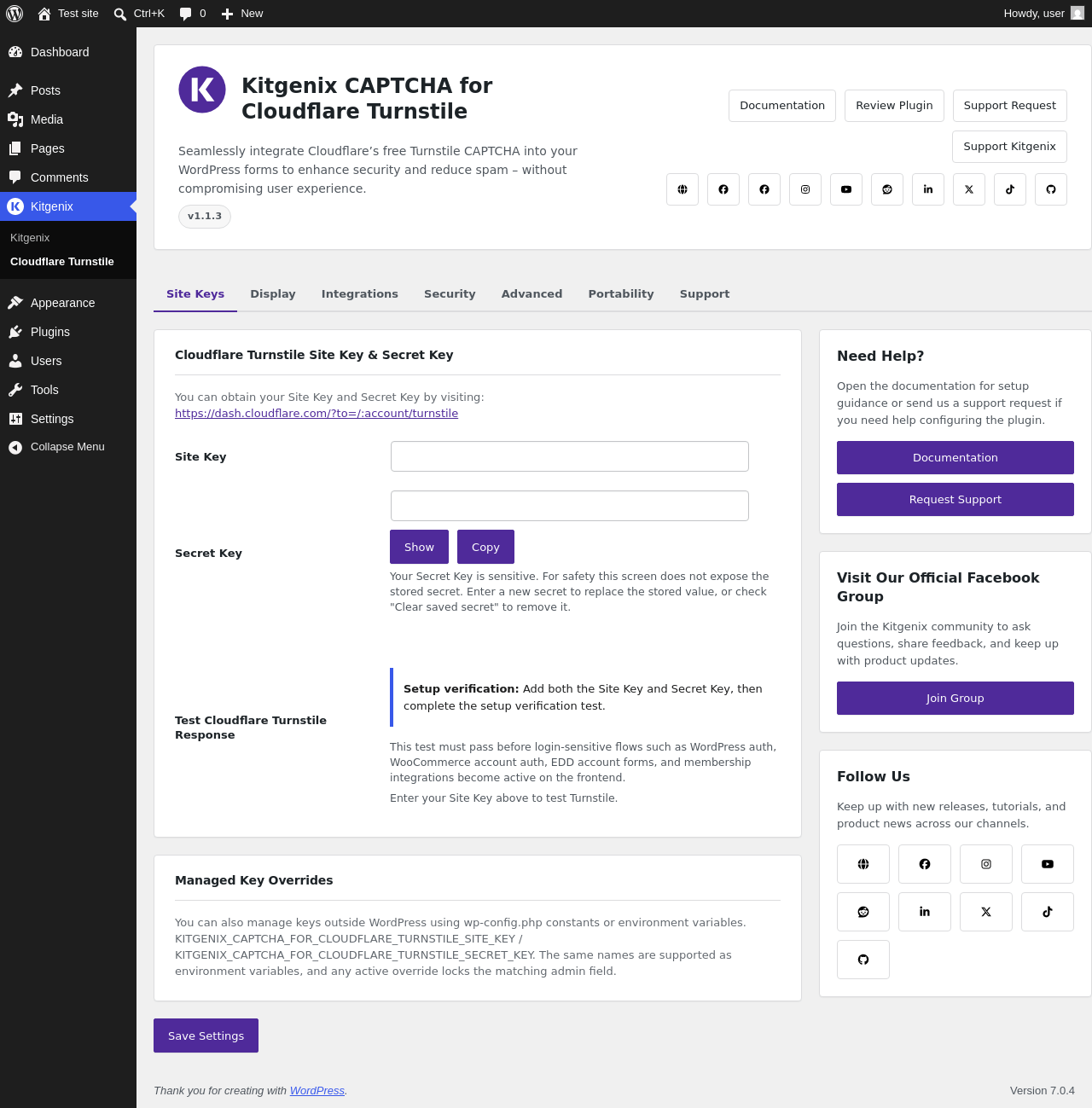Open Pages in the admin sidebar

[x=68, y=148]
